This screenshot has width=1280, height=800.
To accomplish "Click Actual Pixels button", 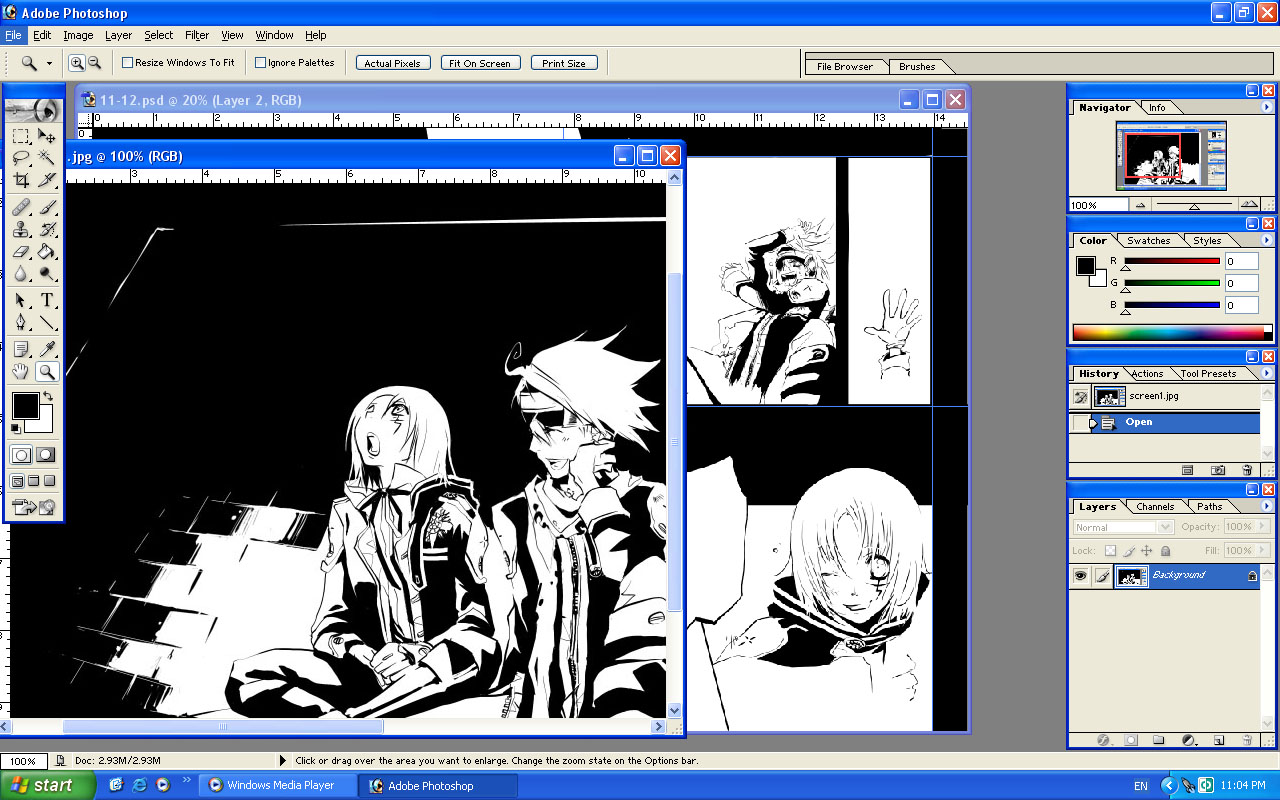I will pyautogui.click(x=393, y=63).
